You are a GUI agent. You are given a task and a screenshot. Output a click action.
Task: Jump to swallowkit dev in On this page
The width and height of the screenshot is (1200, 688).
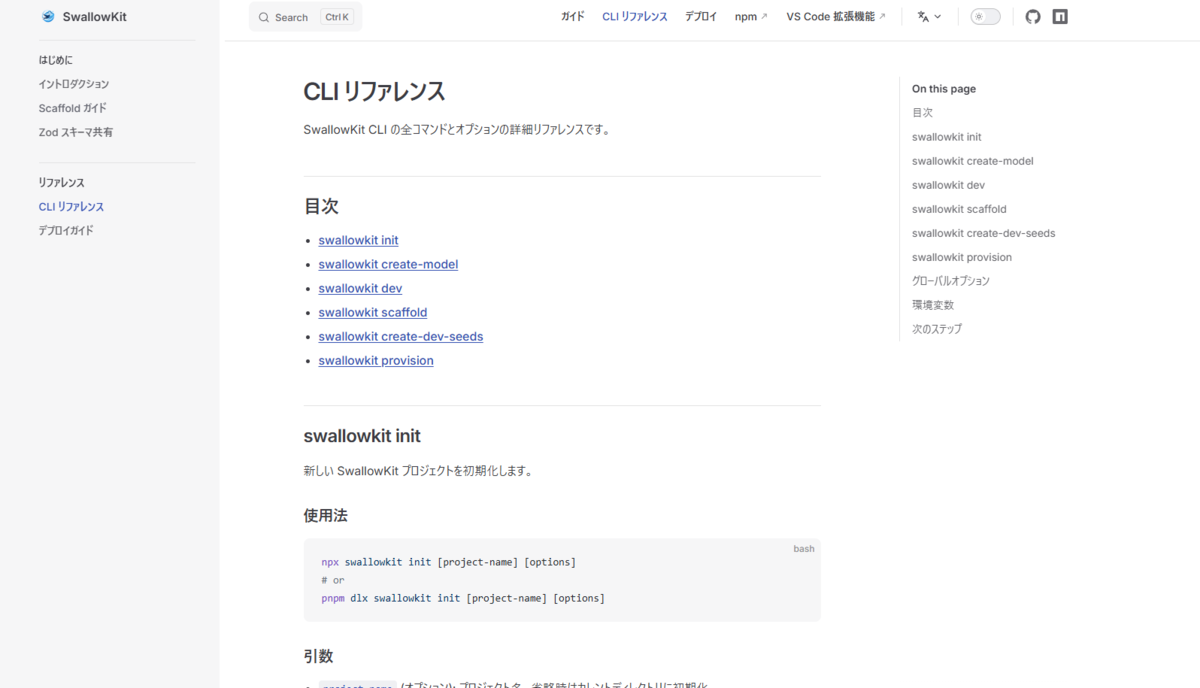pyautogui.click(x=949, y=185)
